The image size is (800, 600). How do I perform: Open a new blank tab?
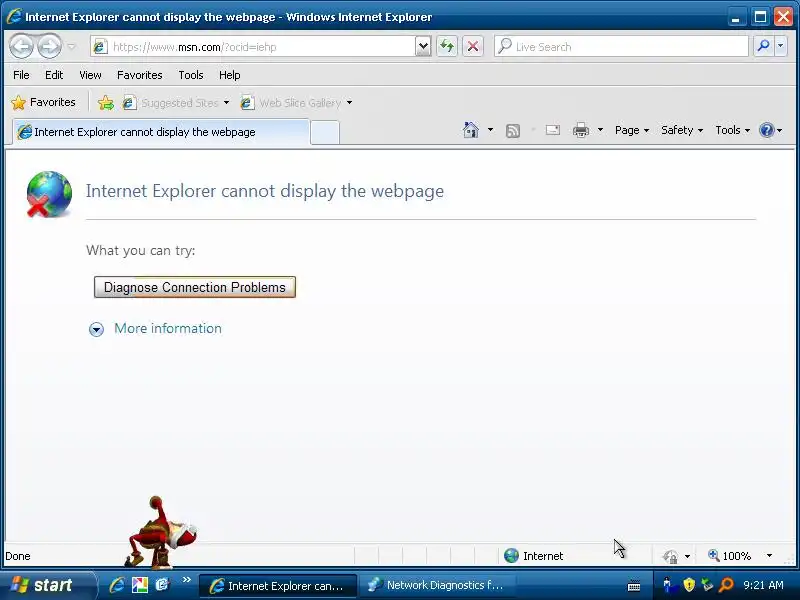pyautogui.click(x=325, y=133)
